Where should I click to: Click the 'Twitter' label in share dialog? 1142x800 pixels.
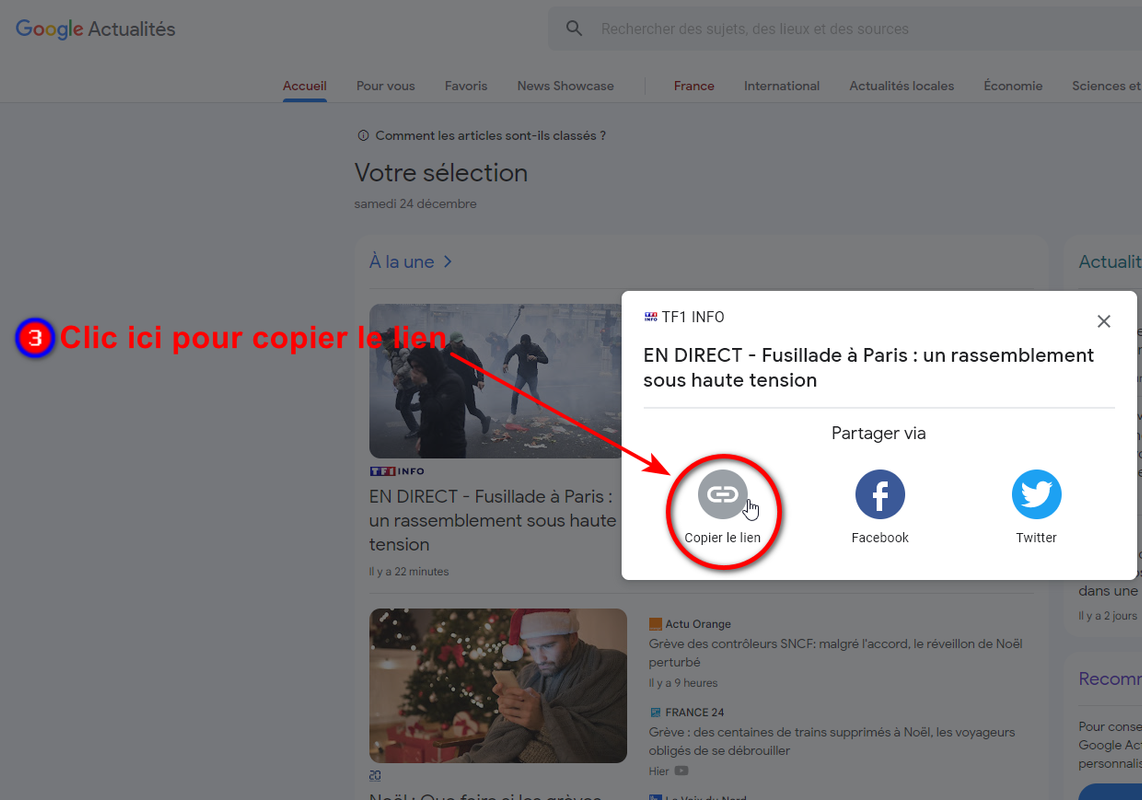1036,538
